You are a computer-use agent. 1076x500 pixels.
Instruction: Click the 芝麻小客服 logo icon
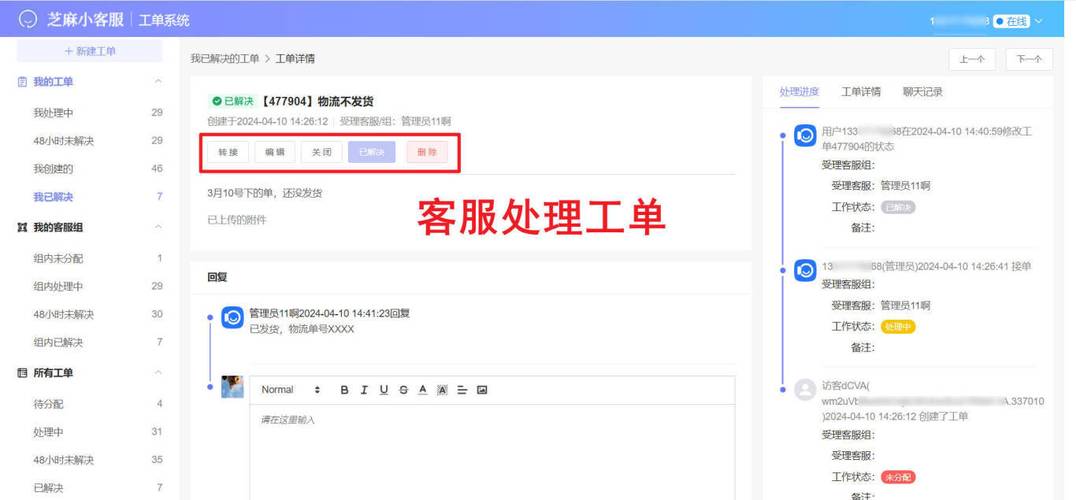[x=27, y=20]
